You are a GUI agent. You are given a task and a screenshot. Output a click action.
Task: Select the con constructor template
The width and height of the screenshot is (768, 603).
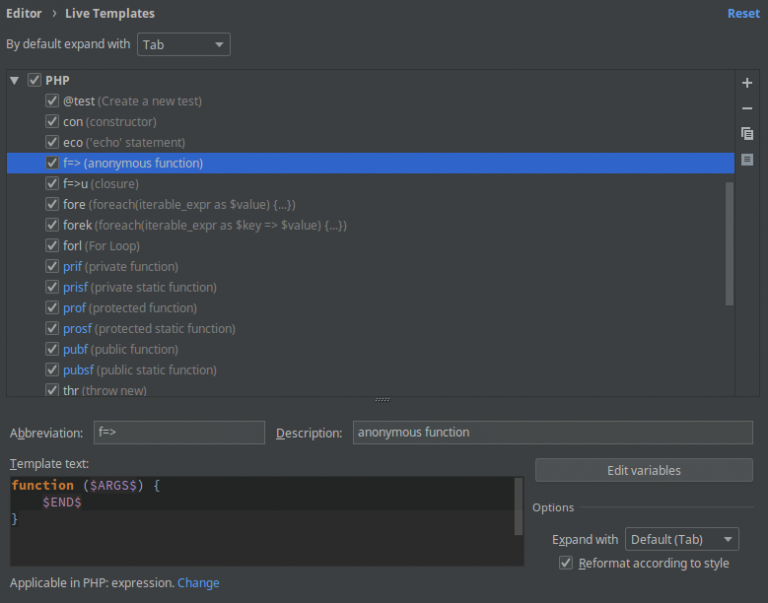coord(370,121)
